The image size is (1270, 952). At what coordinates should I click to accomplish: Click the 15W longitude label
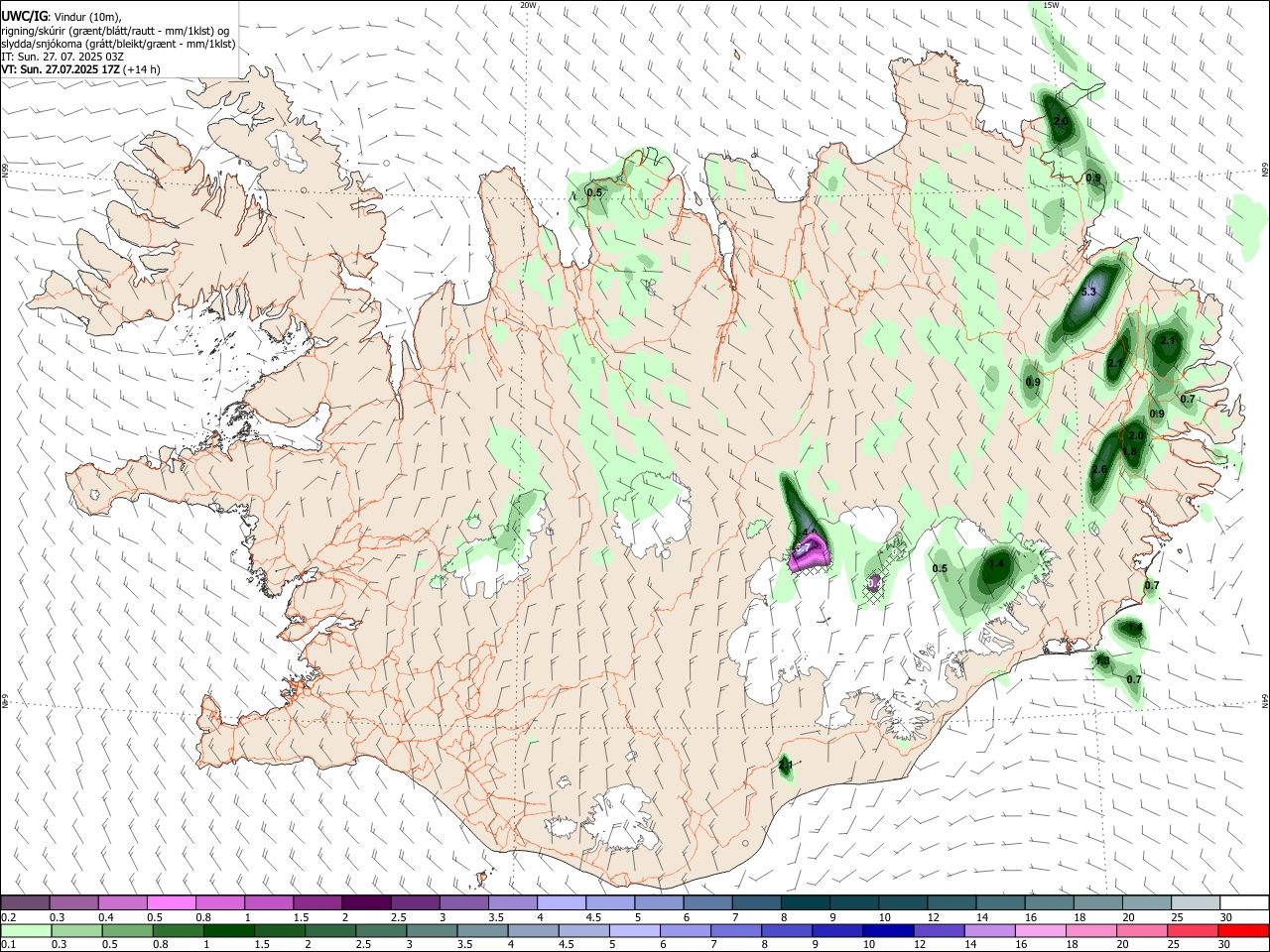coord(1051,5)
